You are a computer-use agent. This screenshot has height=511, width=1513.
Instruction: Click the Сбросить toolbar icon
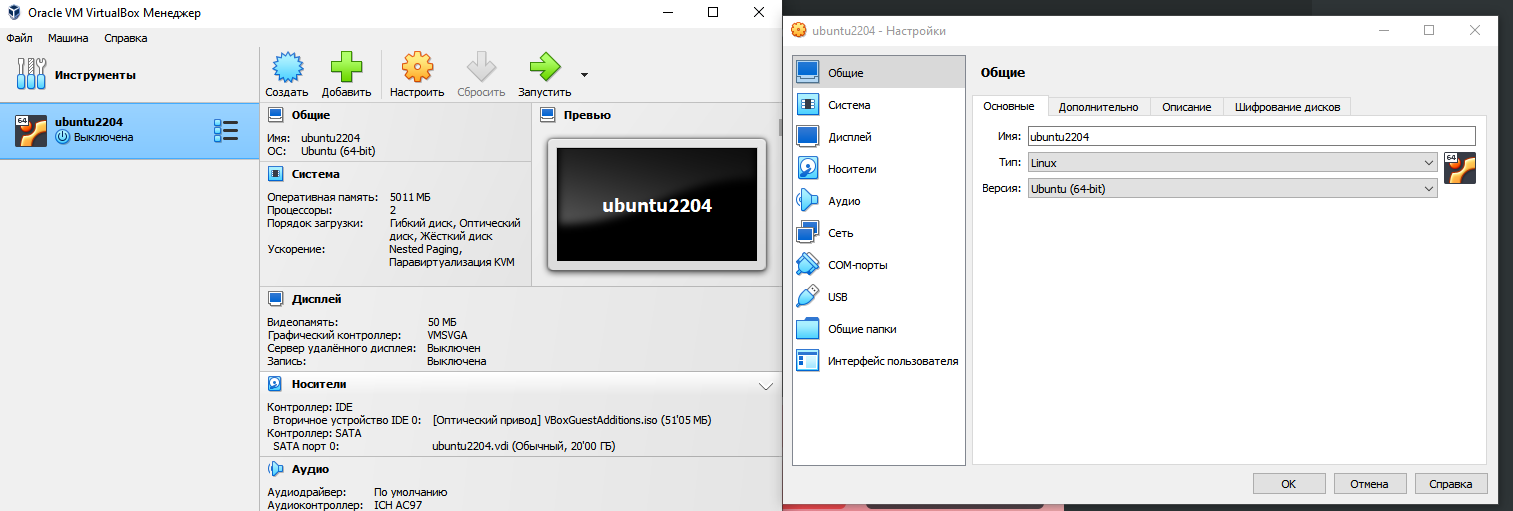click(x=481, y=67)
